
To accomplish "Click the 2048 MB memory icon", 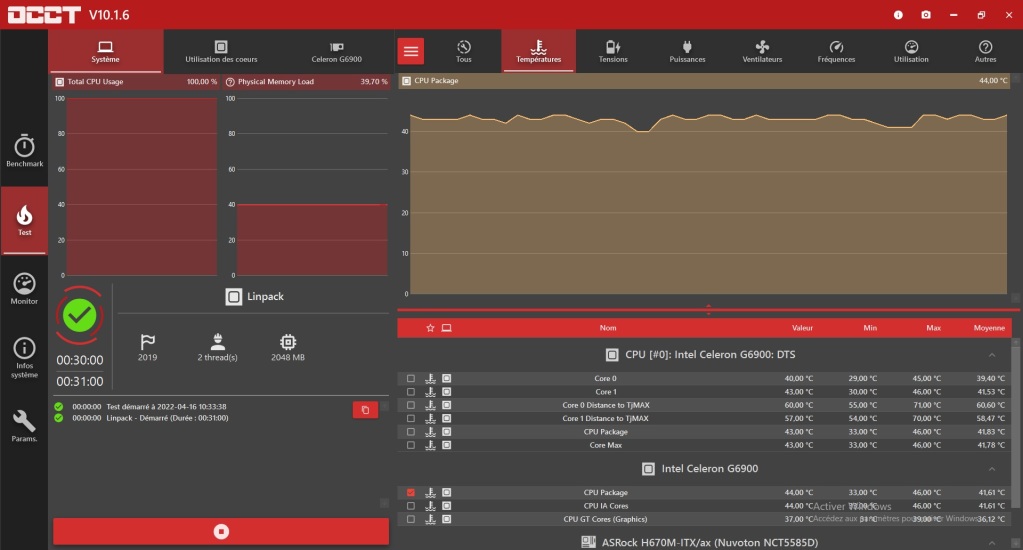I will tap(288, 341).
